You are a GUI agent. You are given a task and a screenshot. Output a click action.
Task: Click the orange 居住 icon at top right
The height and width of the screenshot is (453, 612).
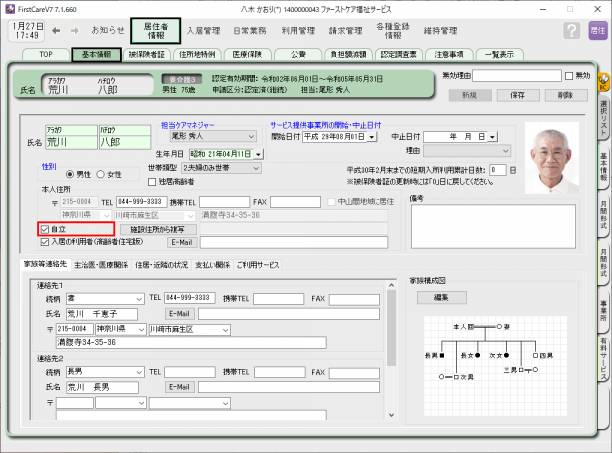coord(597,30)
